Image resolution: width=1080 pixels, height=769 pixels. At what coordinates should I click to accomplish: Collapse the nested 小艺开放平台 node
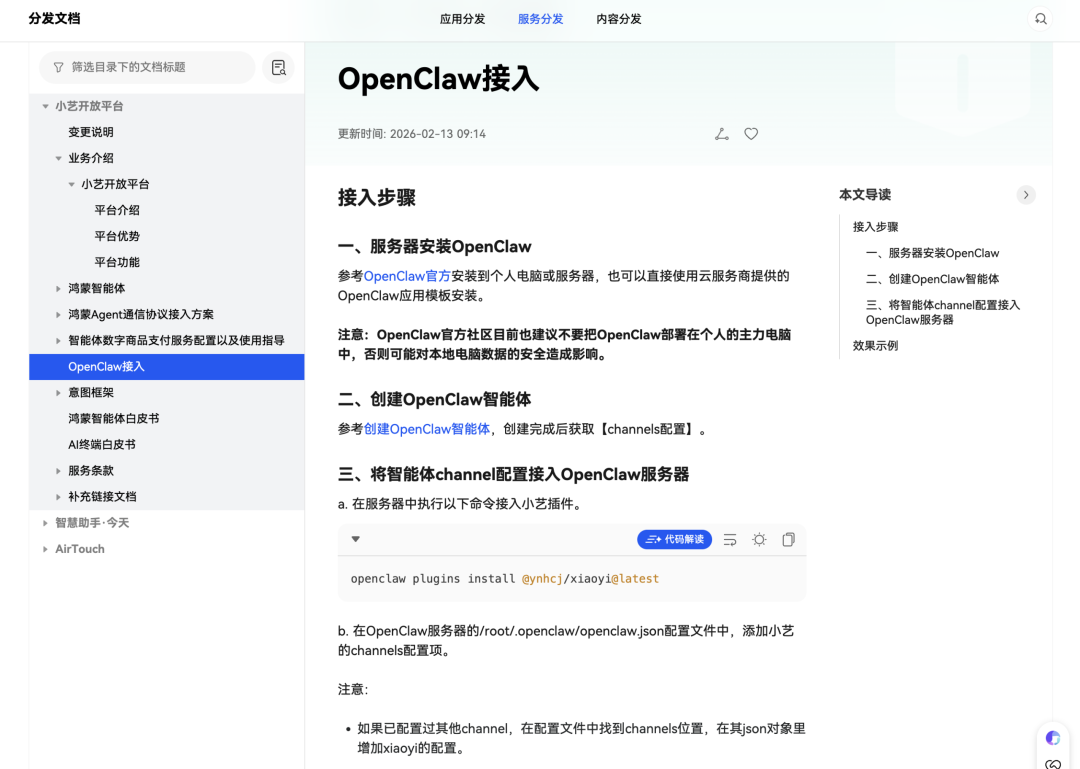tap(72, 185)
